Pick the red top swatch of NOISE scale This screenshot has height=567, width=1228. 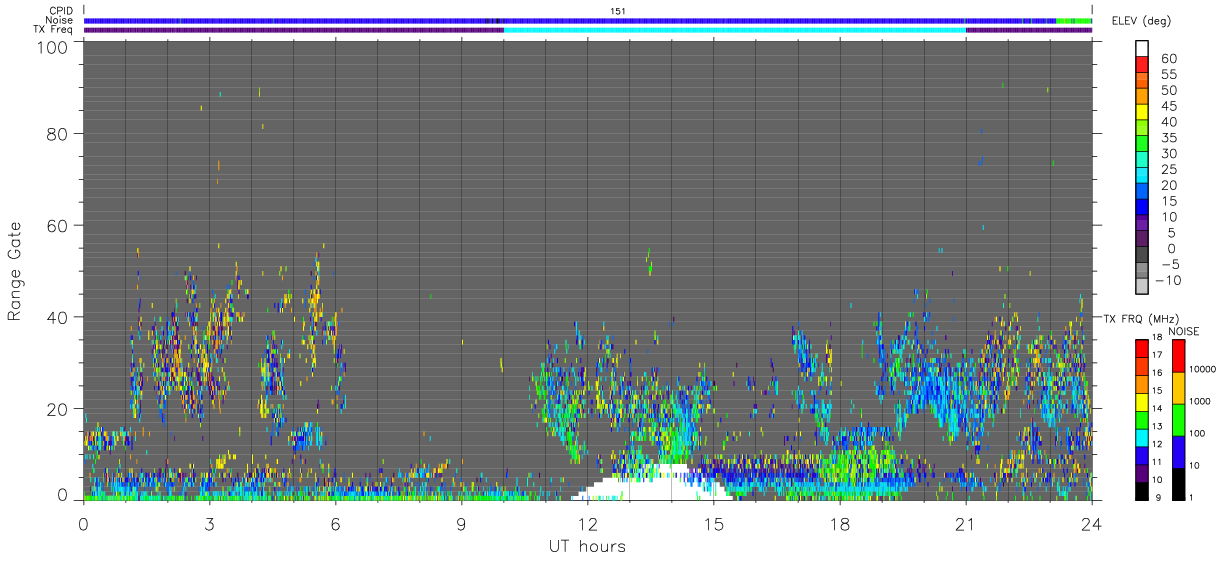point(1179,356)
